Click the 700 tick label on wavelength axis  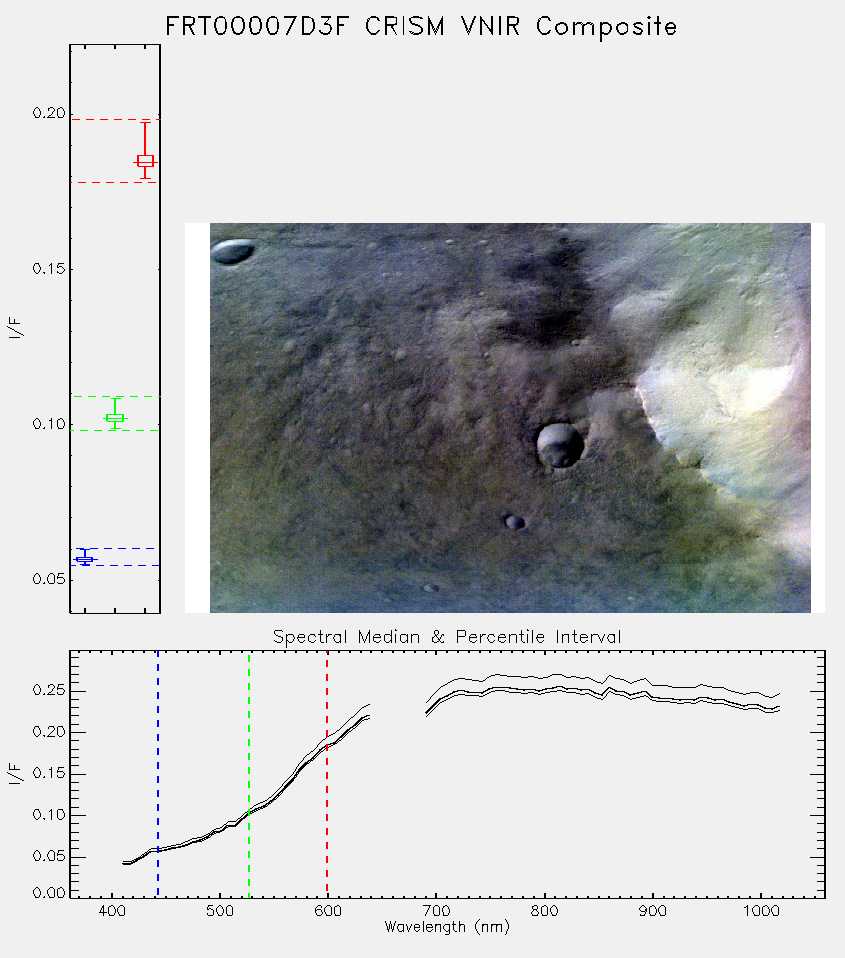pyautogui.click(x=436, y=911)
